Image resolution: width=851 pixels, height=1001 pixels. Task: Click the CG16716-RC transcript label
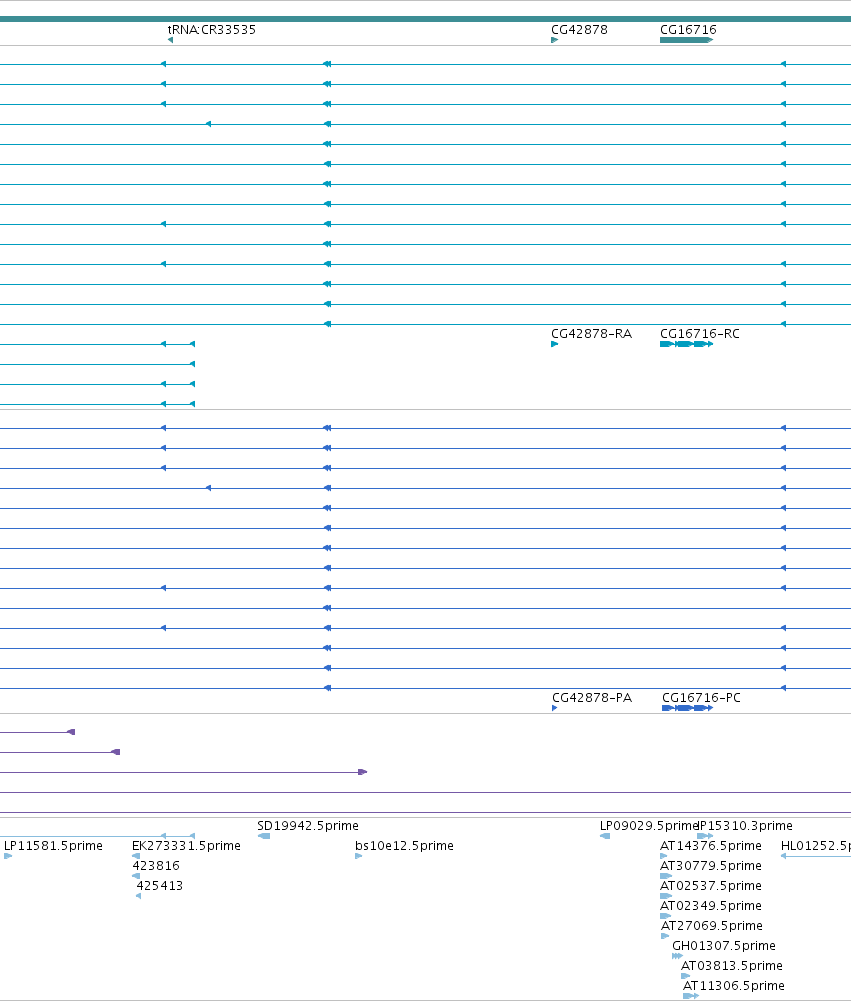700,333
